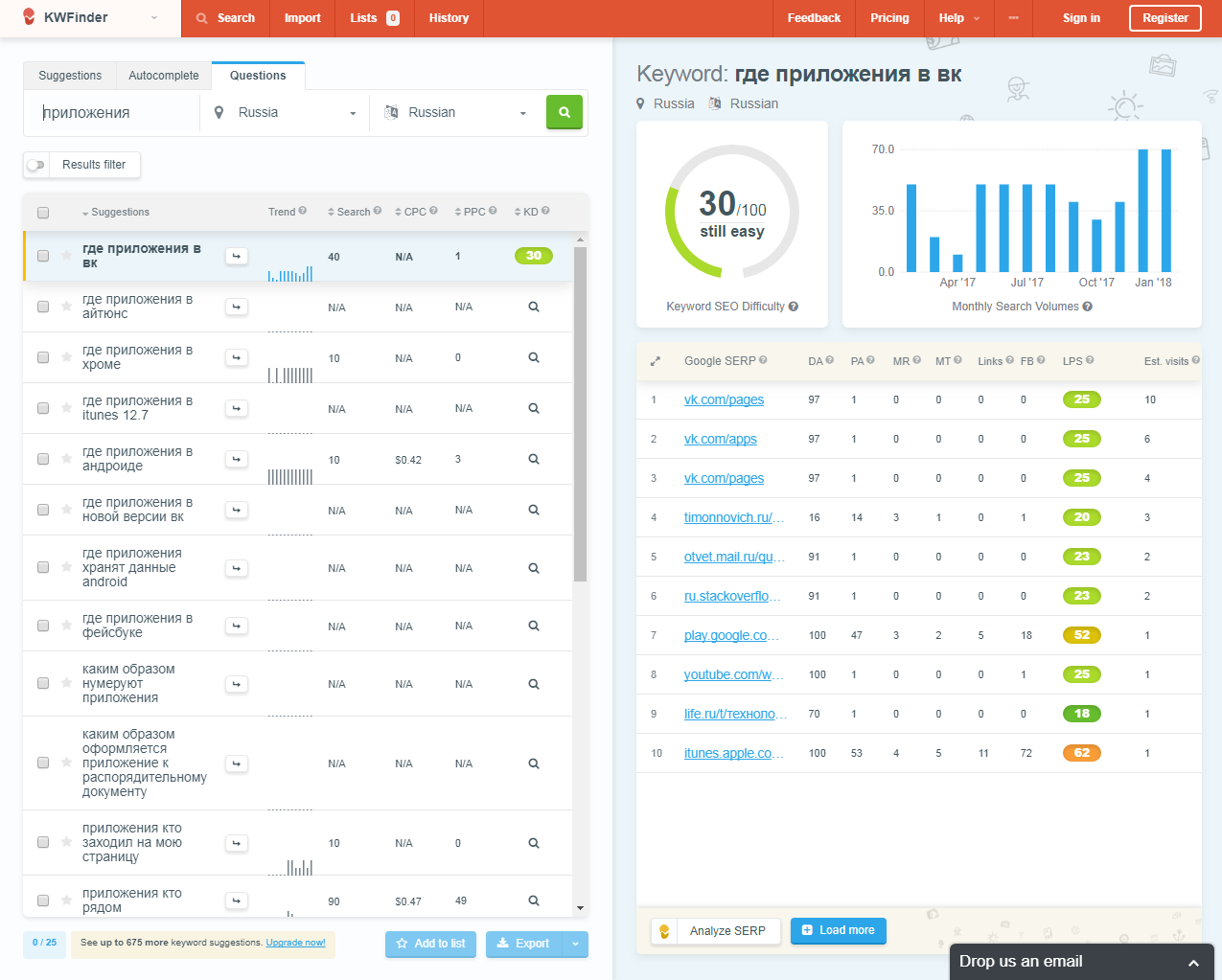The image size is (1222, 980).
Task: Check the select-all suggestions checkbox
Action: (x=43, y=213)
